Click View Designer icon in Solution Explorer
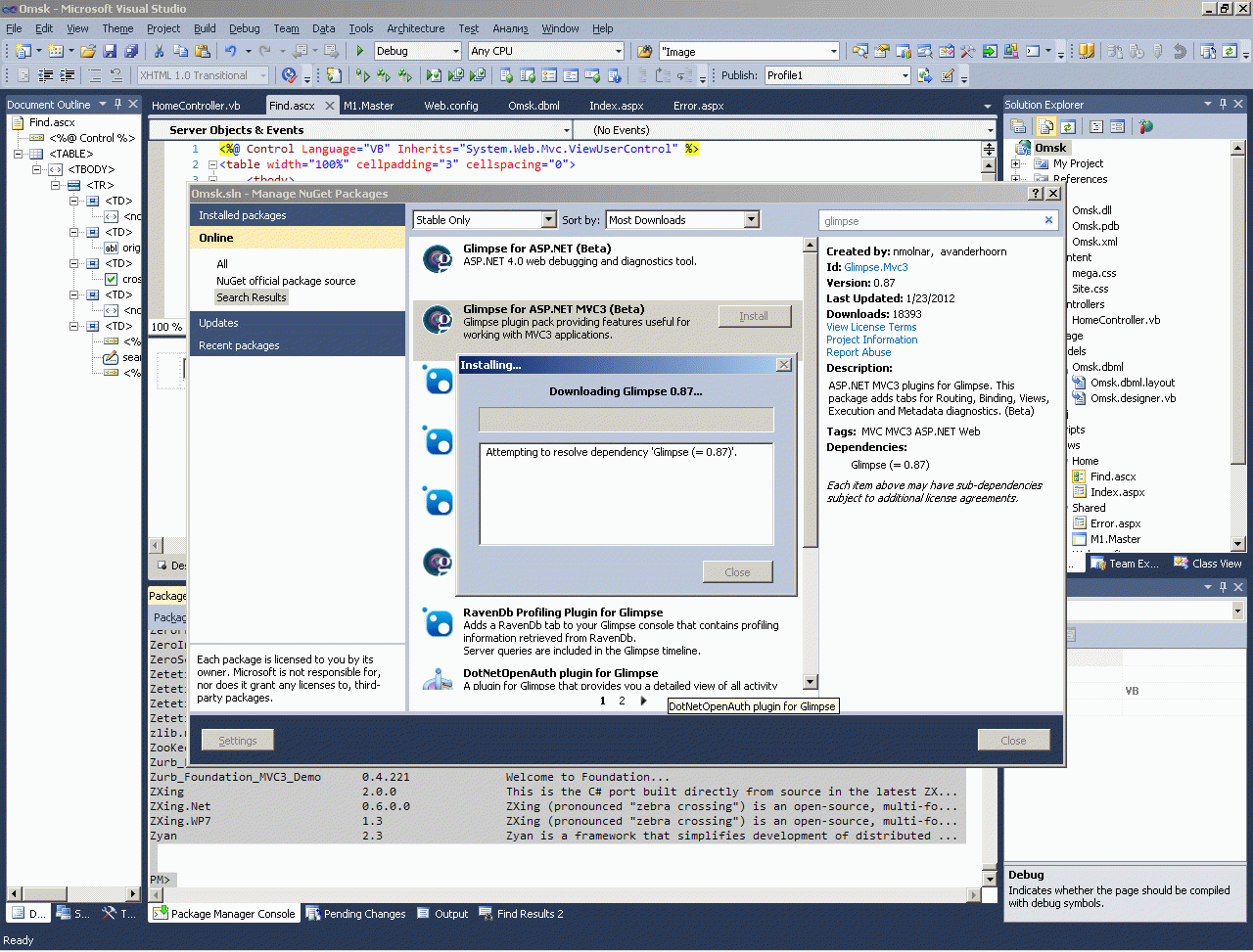Screen dimensions: 1253x952 pos(1118,126)
